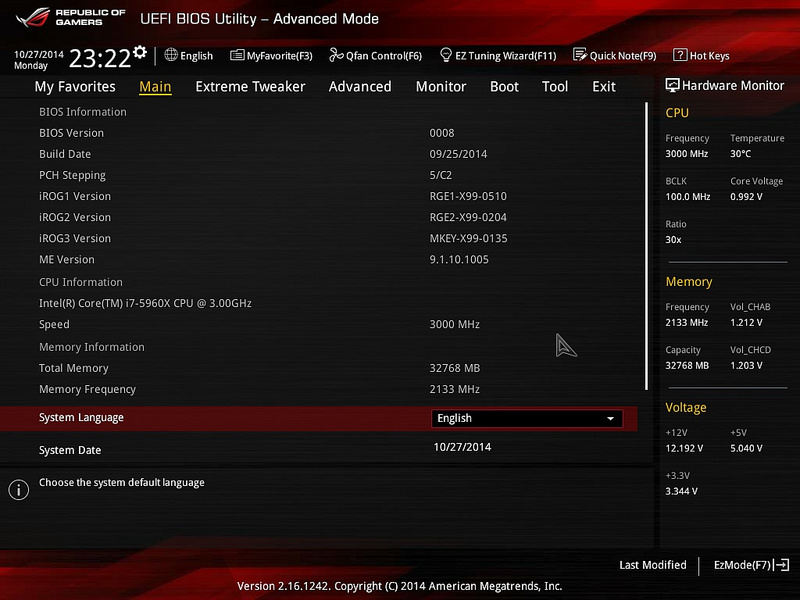Open the Monitor tab
Screen dimensions: 800x600
point(441,87)
